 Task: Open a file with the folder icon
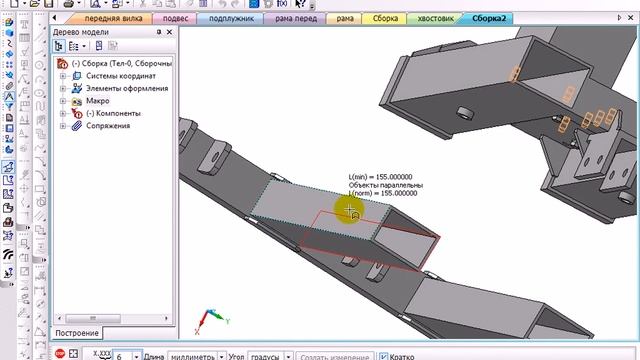pyautogui.click(x=35, y=4)
